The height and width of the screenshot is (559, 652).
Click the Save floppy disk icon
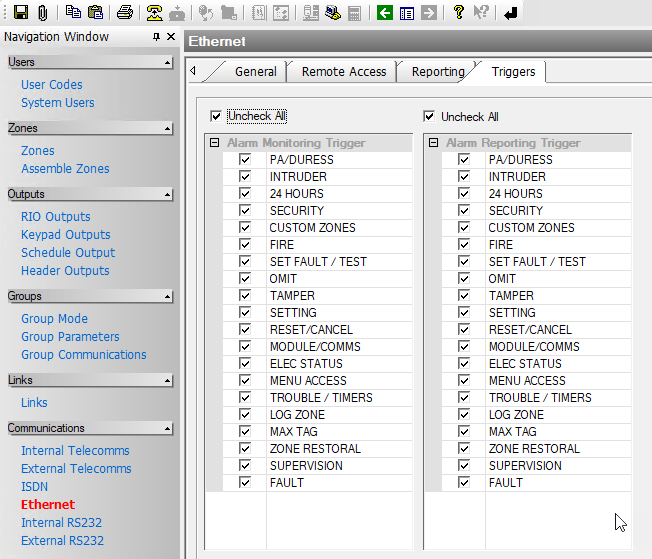pyautogui.click(x=20, y=12)
